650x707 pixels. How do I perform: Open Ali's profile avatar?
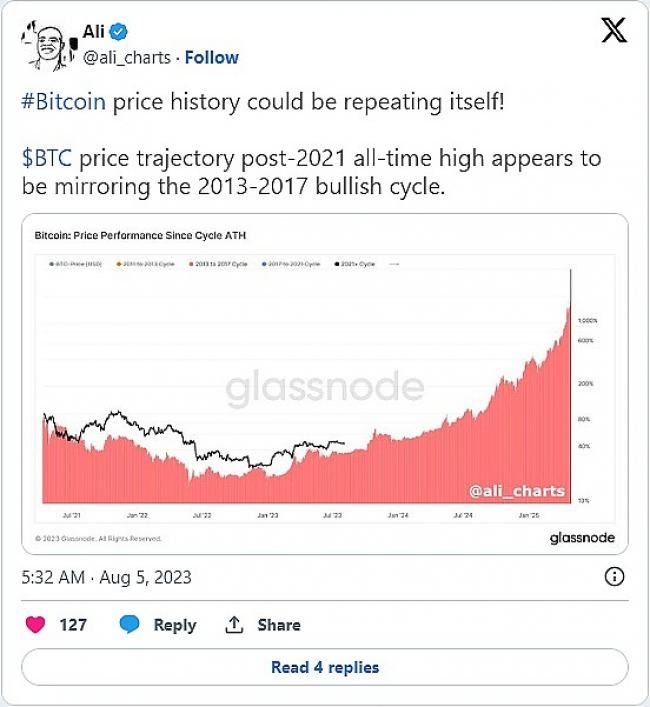pos(49,45)
